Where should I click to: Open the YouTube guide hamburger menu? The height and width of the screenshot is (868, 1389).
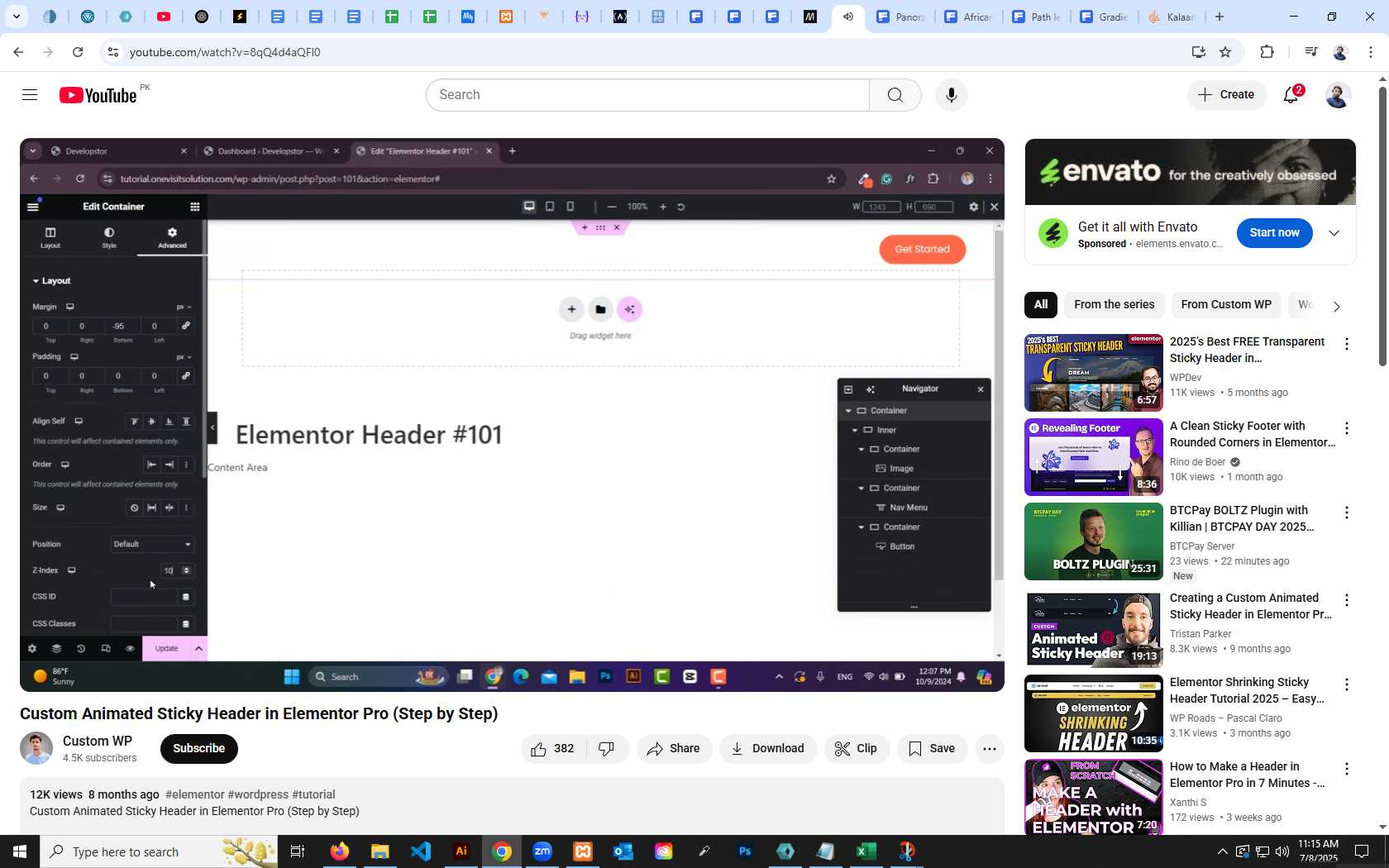tap(30, 95)
